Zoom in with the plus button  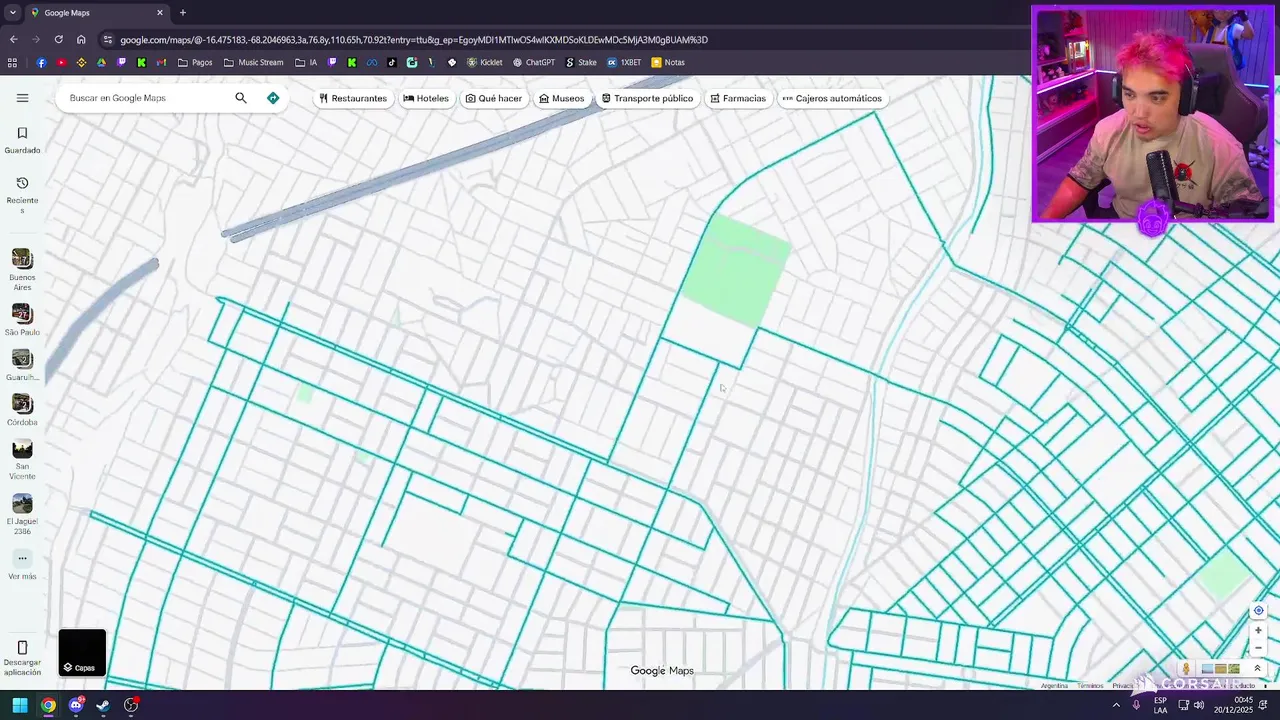point(1258,631)
